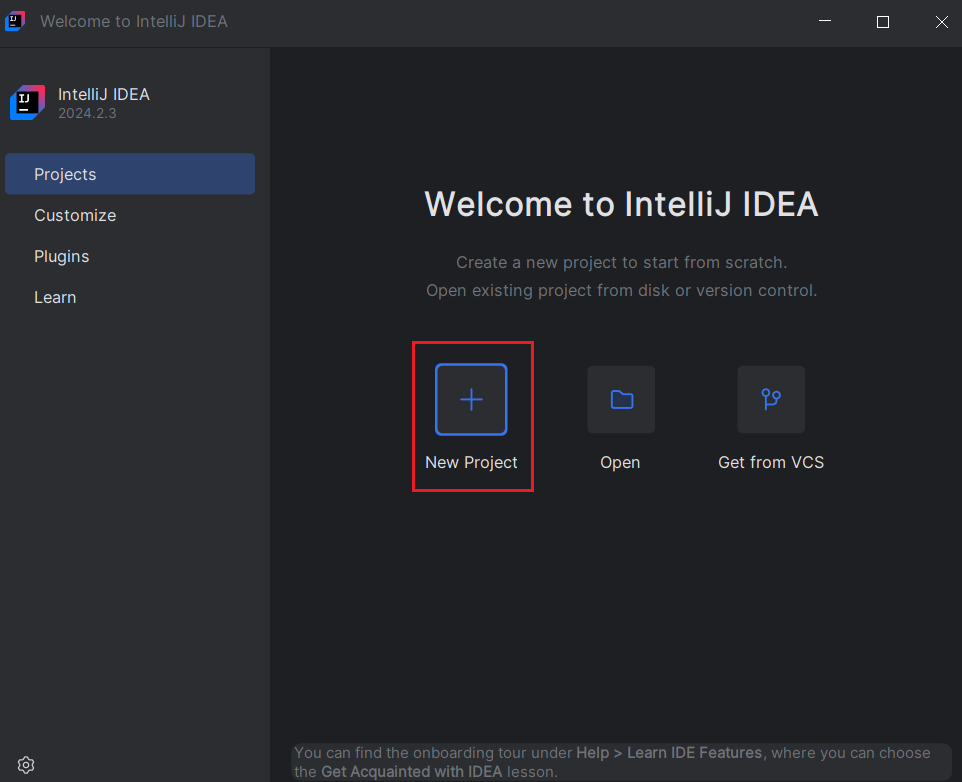Select the Projects tab
Viewport: 962px width, 782px height.
click(x=130, y=174)
